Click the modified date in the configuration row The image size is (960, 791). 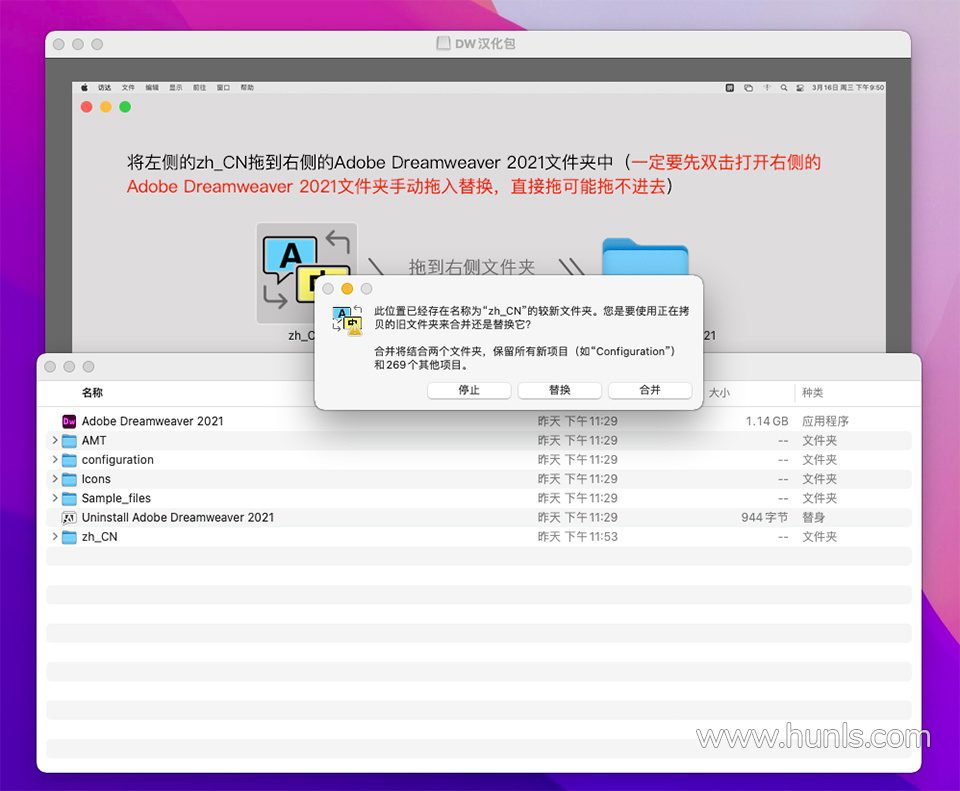(578, 460)
